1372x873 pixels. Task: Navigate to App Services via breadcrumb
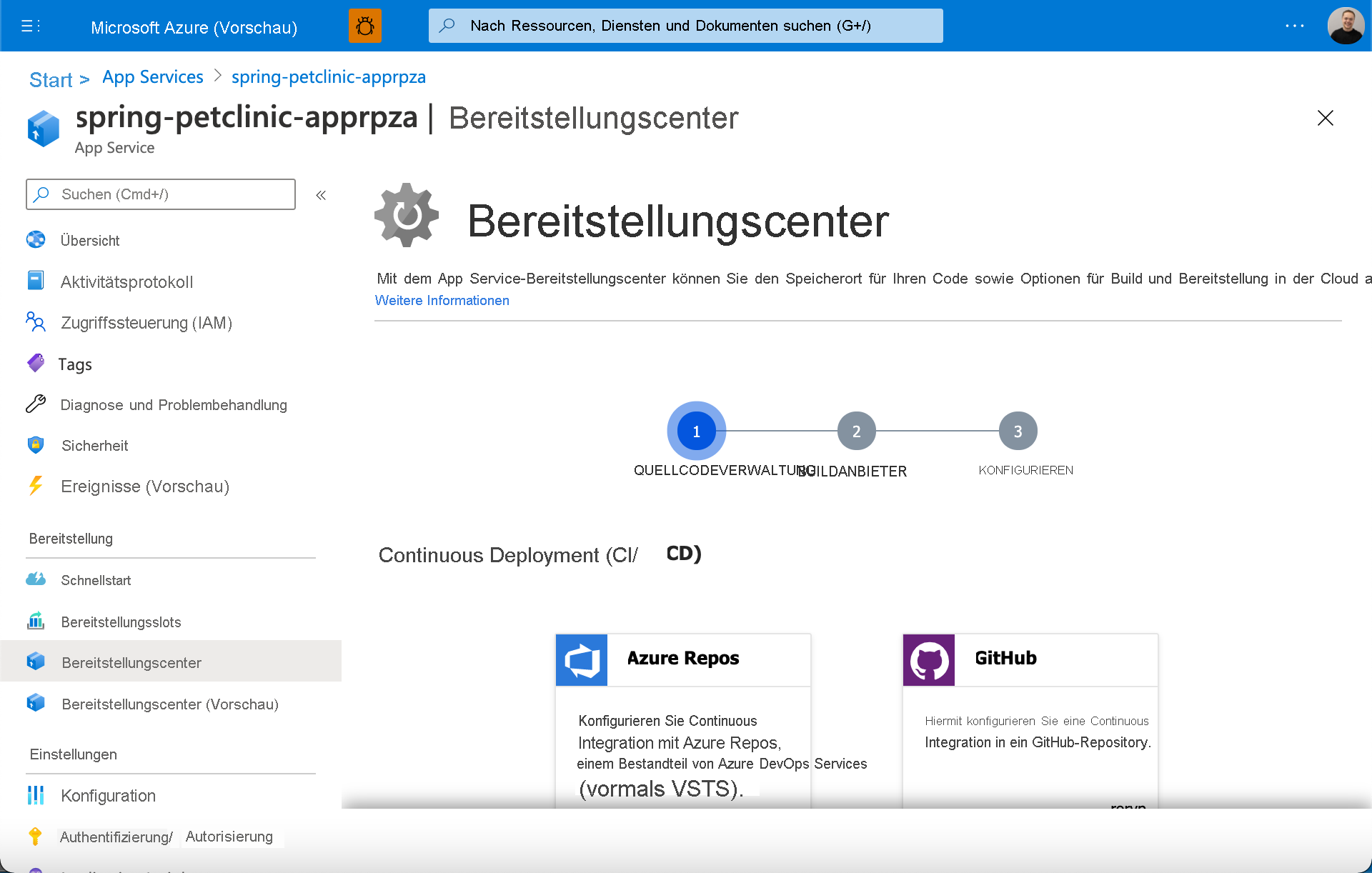tap(152, 76)
